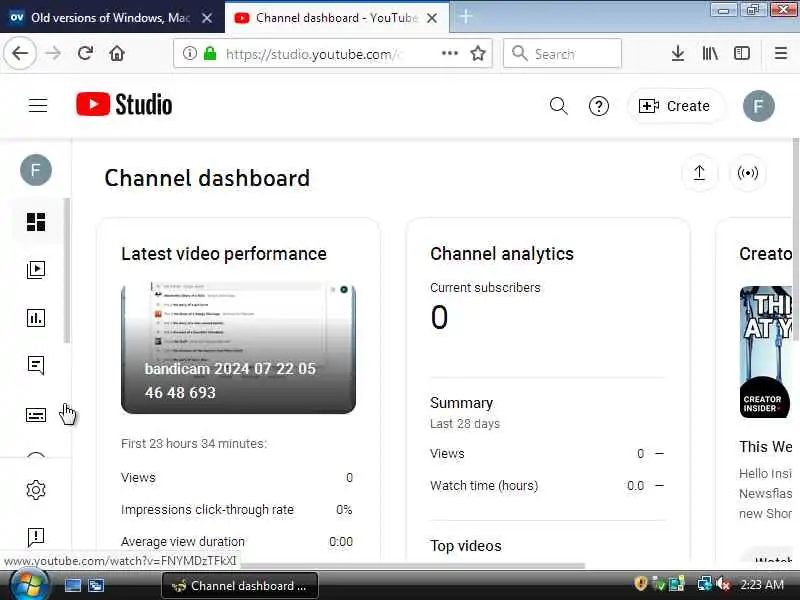Click First 23 hours 34 minutes text
The width and height of the screenshot is (800, 600).
pos(194,443)
